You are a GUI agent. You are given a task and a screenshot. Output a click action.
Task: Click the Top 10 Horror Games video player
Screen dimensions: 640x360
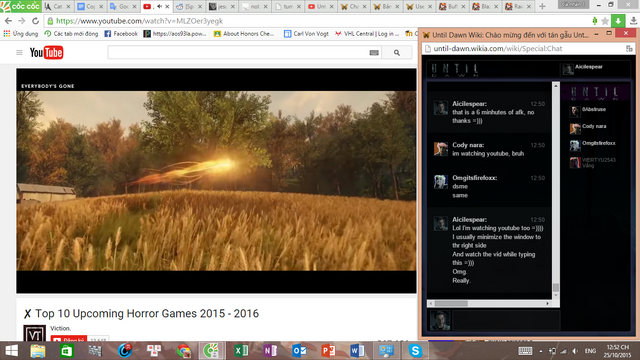pos(216,181)
